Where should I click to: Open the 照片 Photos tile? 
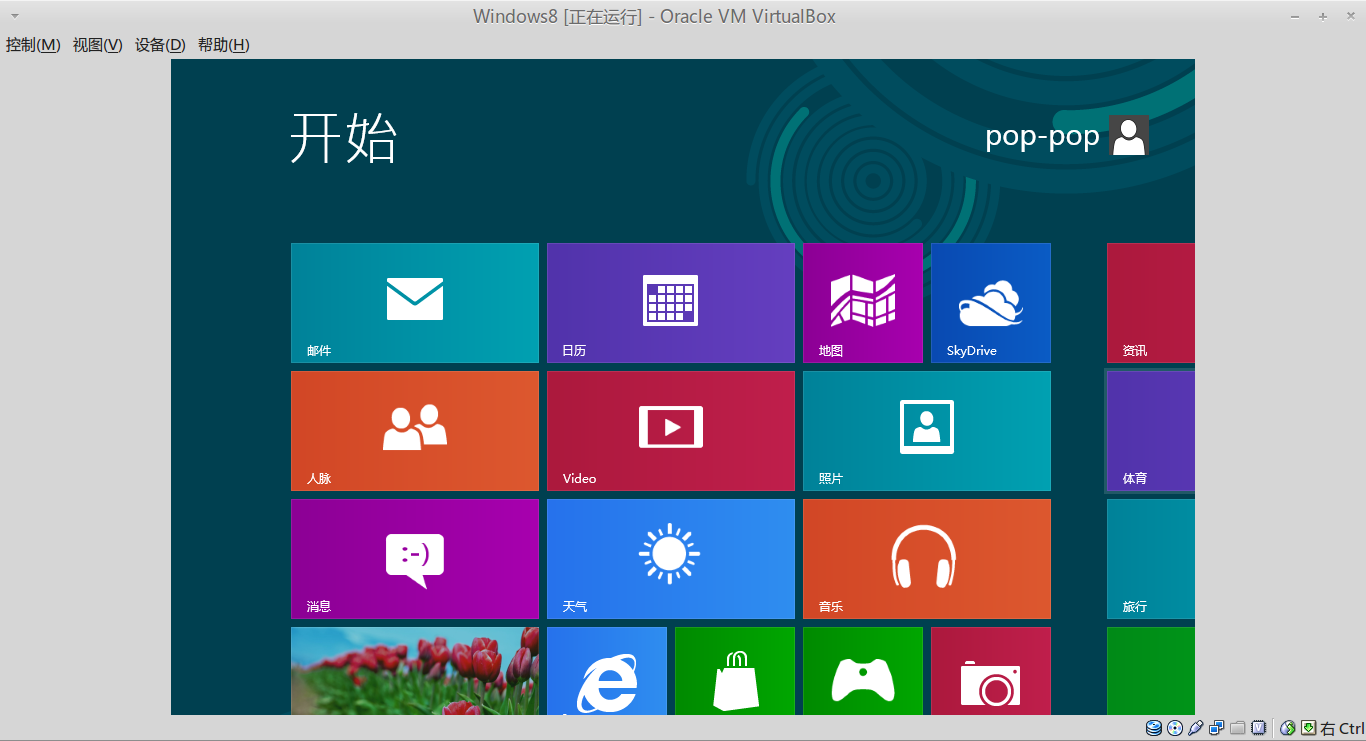[927, 431]
